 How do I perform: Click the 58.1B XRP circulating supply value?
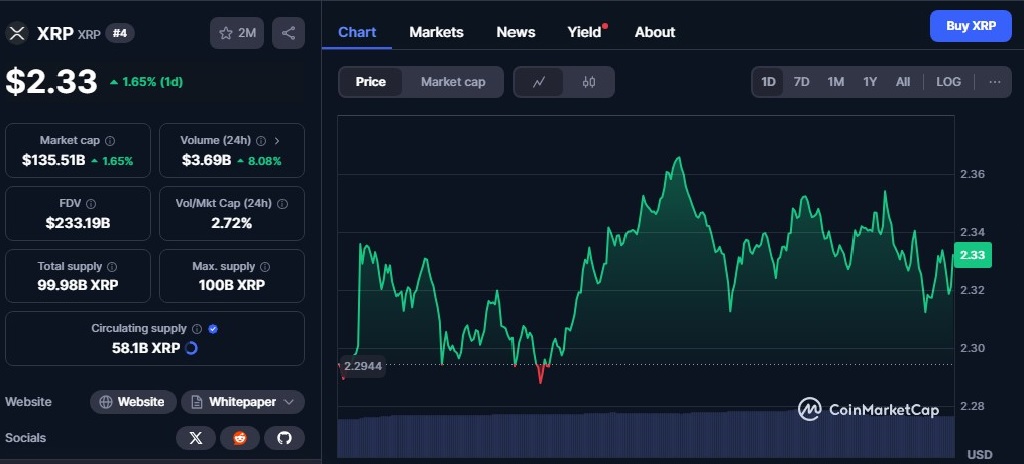coord(146,348)
